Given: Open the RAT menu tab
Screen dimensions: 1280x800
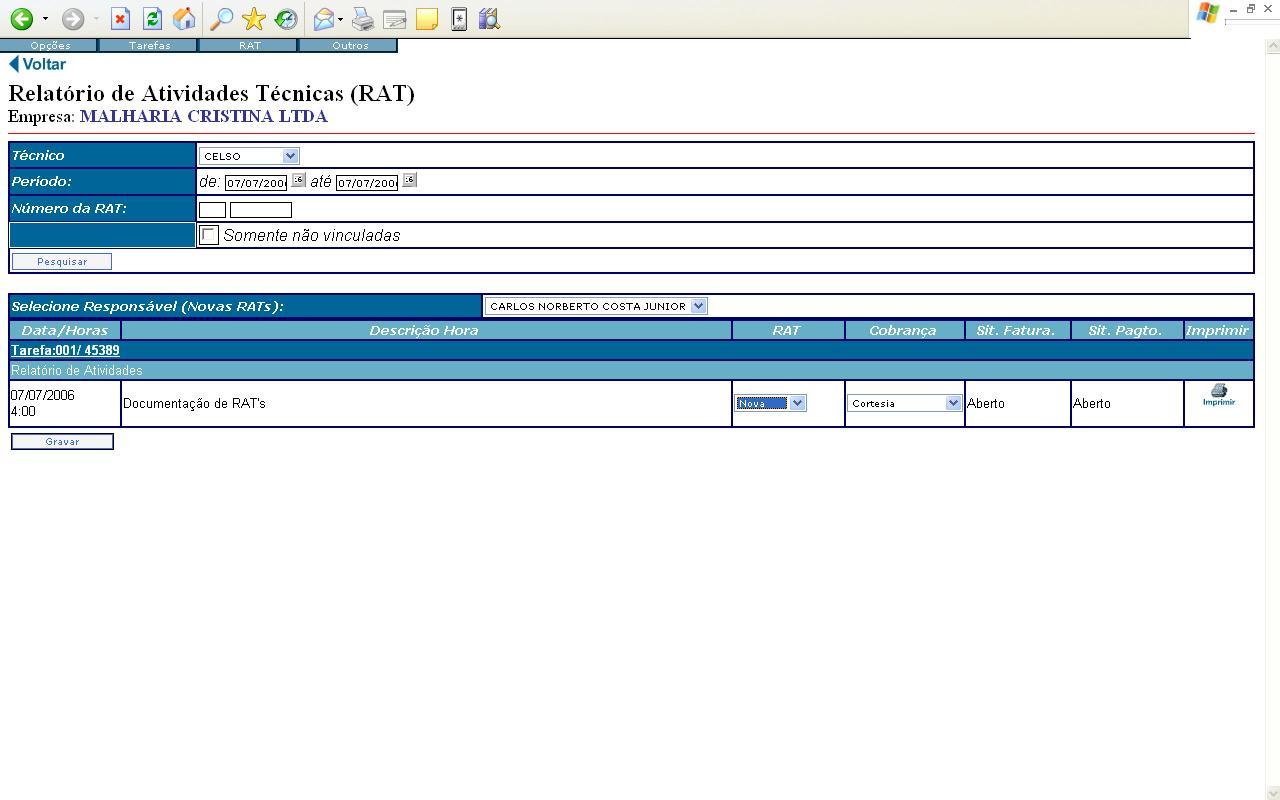Looking at the screenshot, I should point(249,45).
